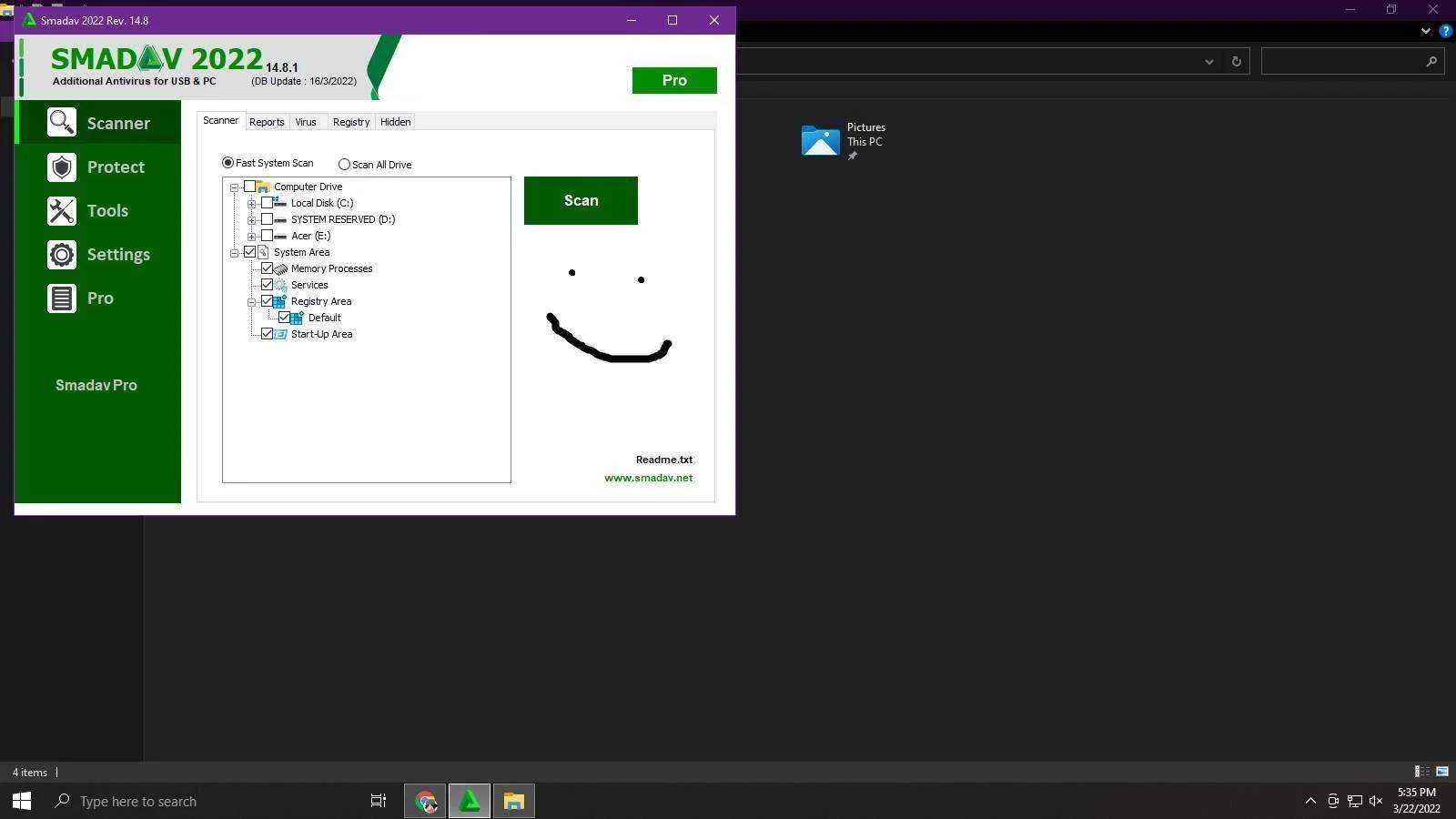The height and width of the screenshot is (819, 1456).
Task: Open the Scanner section in Smadav sidebar
Action: tap(98, 122)
